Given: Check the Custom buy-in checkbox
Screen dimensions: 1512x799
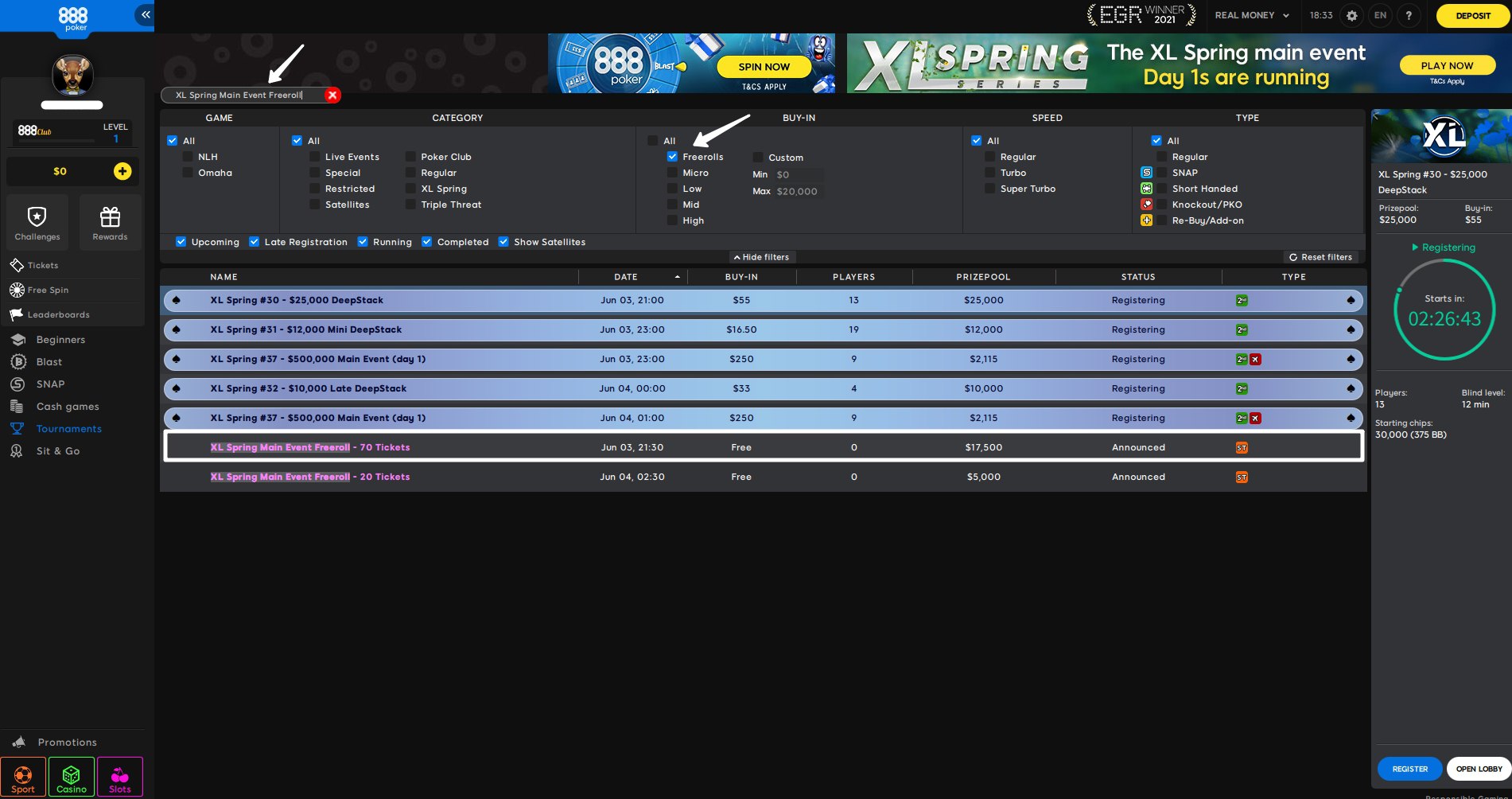Looking at the screenshot, I should 758,158.
